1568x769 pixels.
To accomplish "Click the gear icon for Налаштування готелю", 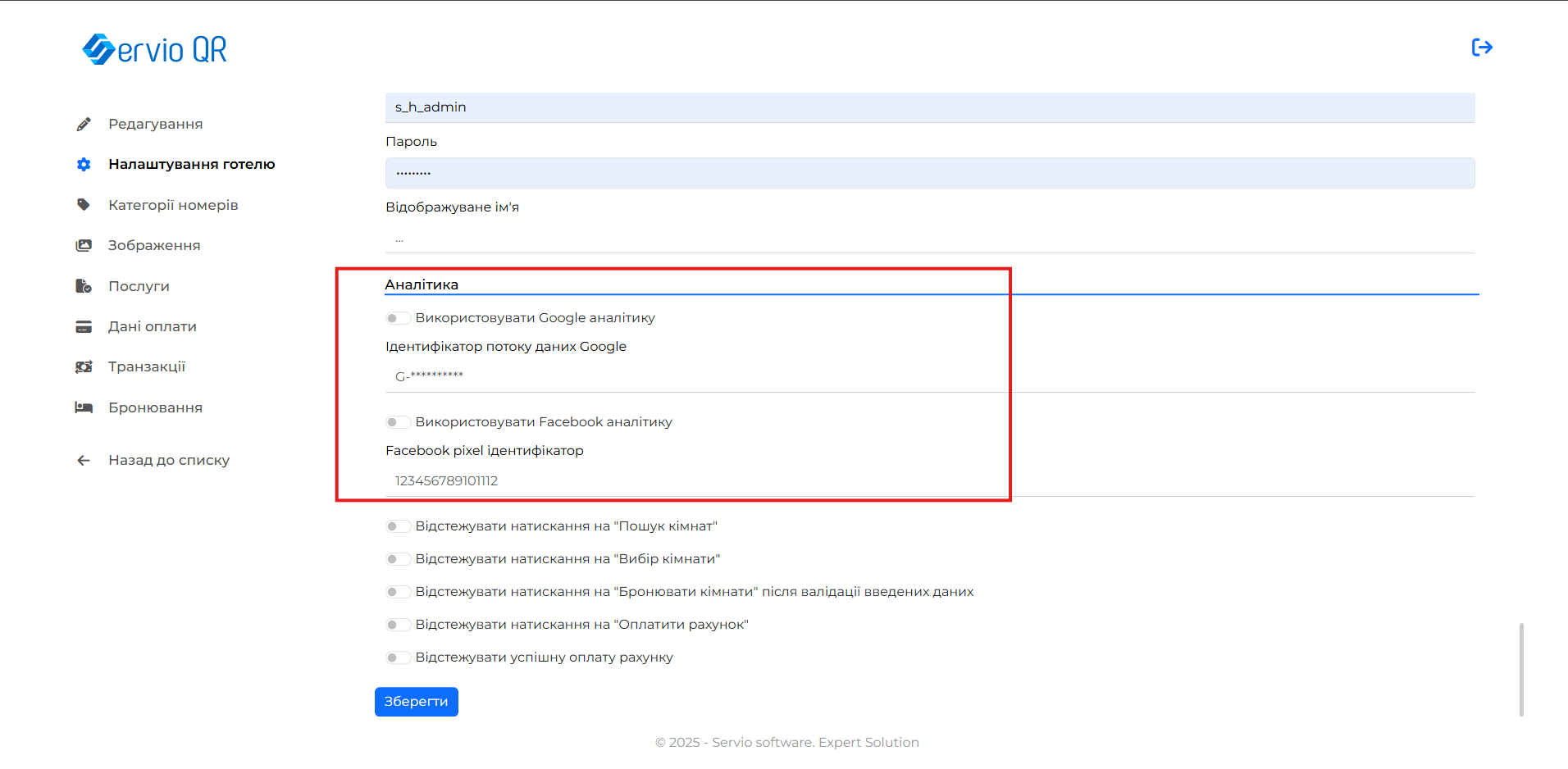I will pyautogui.click(x=84, y=165).
